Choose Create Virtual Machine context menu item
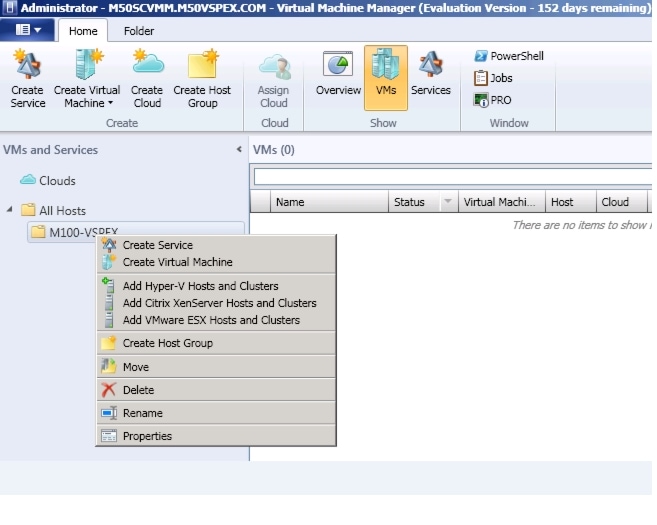657x525 pixels. tap(216, 262)
